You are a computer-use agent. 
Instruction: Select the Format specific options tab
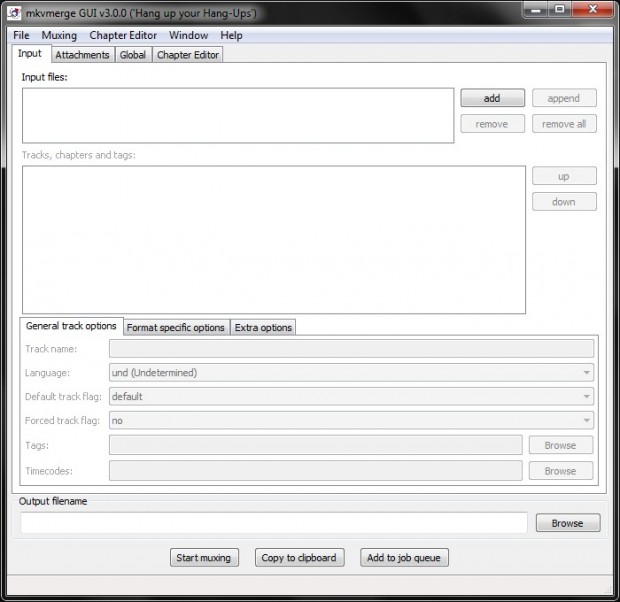[x=176, y=328]
